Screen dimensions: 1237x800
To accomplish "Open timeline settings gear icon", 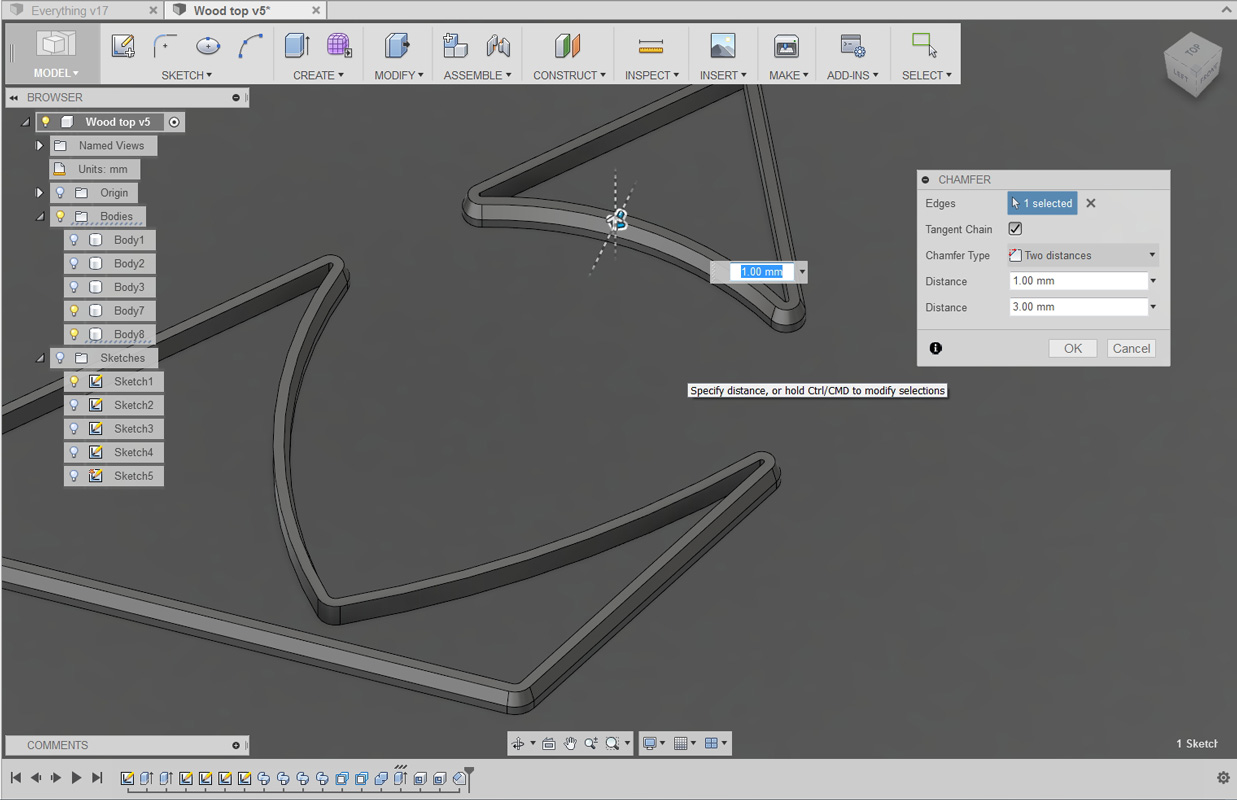I will 1223,777.
